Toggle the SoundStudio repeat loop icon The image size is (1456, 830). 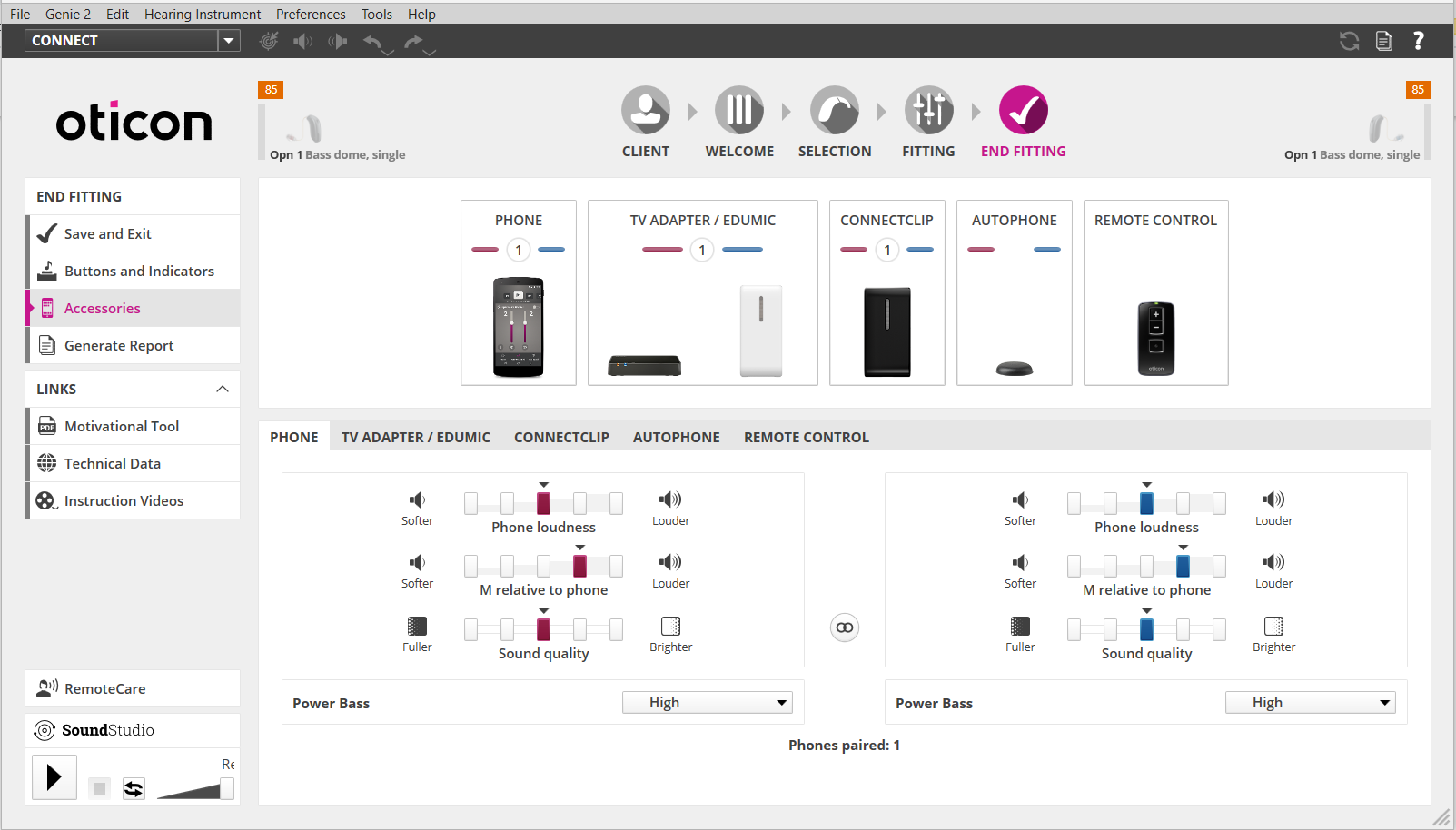(x=134, y=788)
